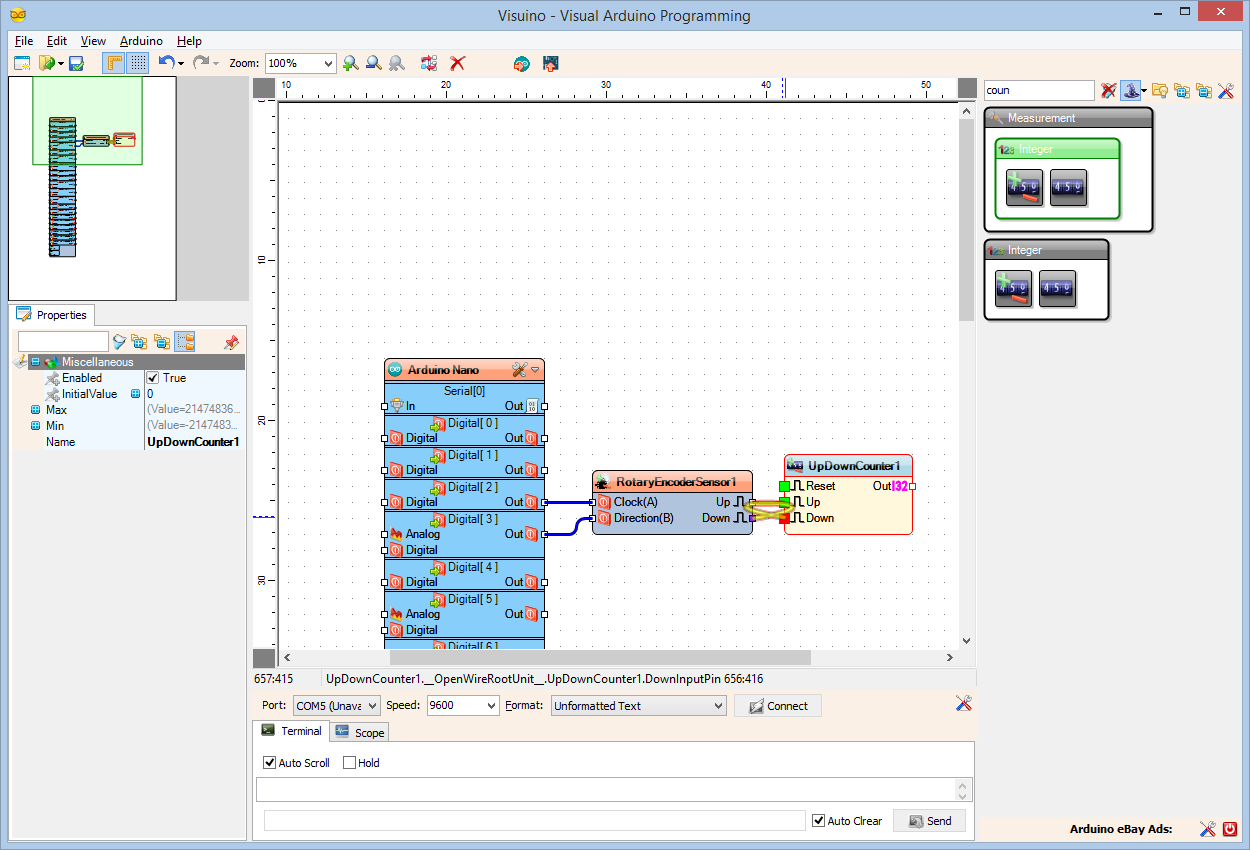1250x850 pixels.
Task: Click the Undo arrow icon
Action: coord(166,63)
